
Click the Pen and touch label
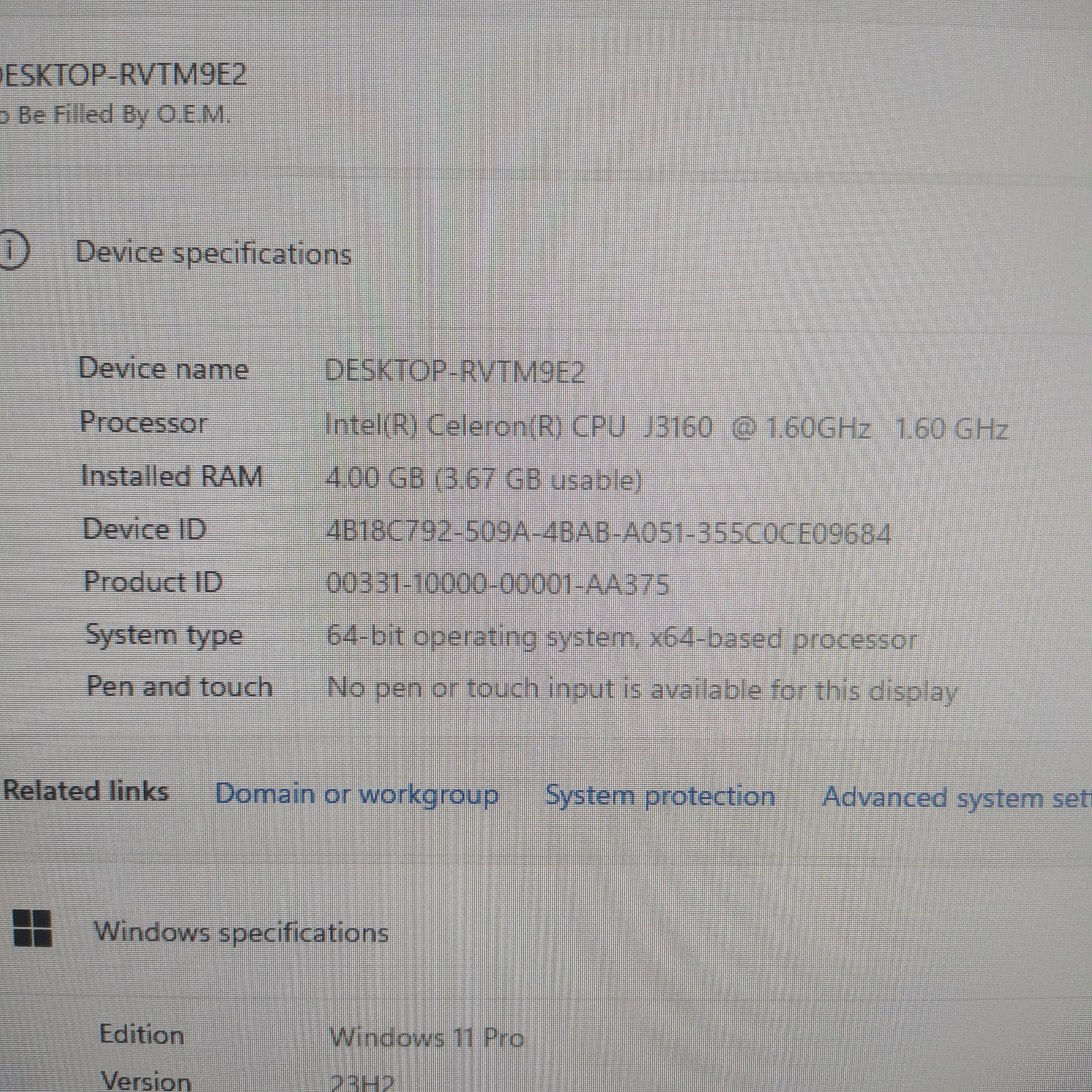179,687
